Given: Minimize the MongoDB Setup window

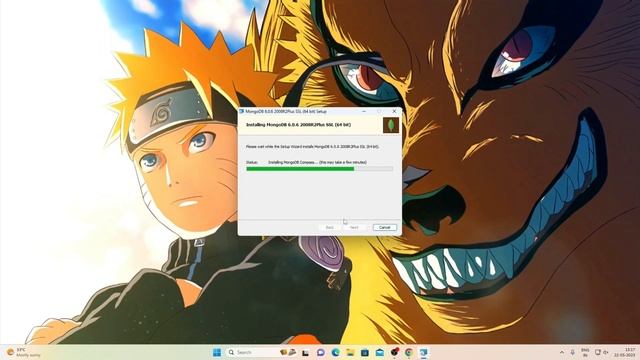Looking at the screenshot, I should (364, 111).
